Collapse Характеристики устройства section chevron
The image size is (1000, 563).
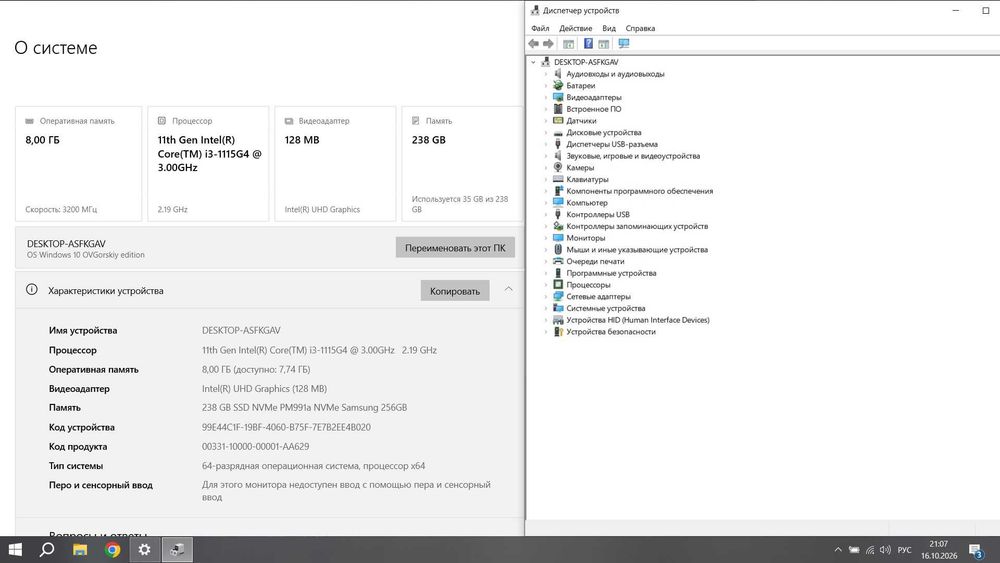point(508,289)
